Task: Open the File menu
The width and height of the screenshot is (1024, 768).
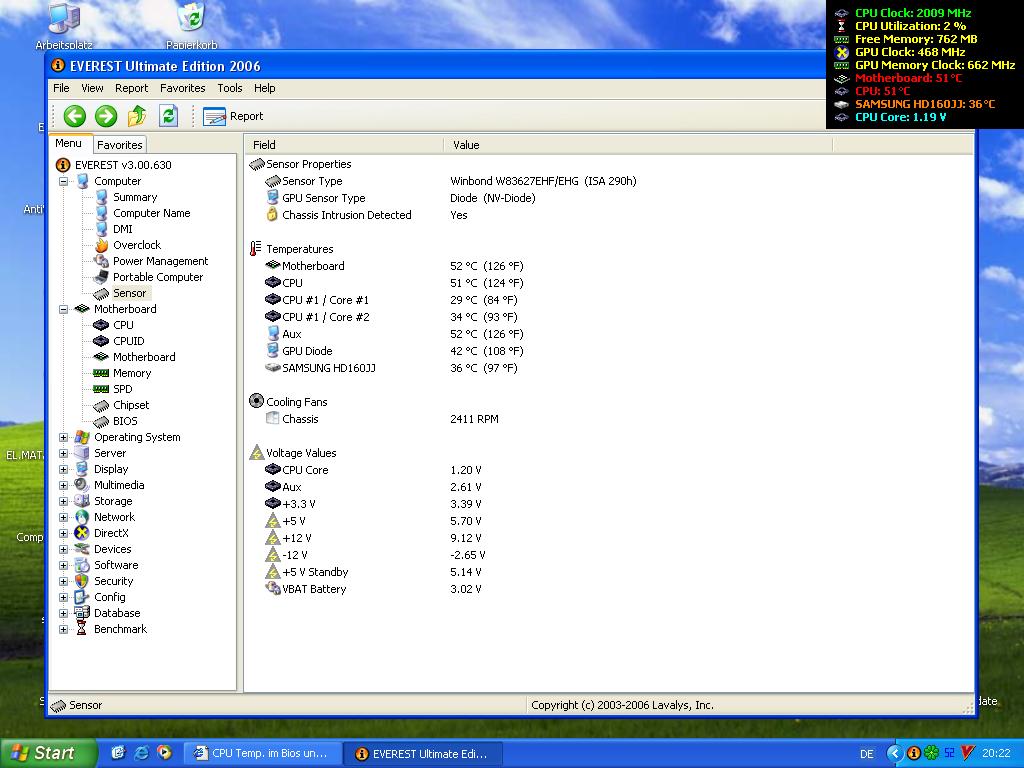Action: coord(61,88)
